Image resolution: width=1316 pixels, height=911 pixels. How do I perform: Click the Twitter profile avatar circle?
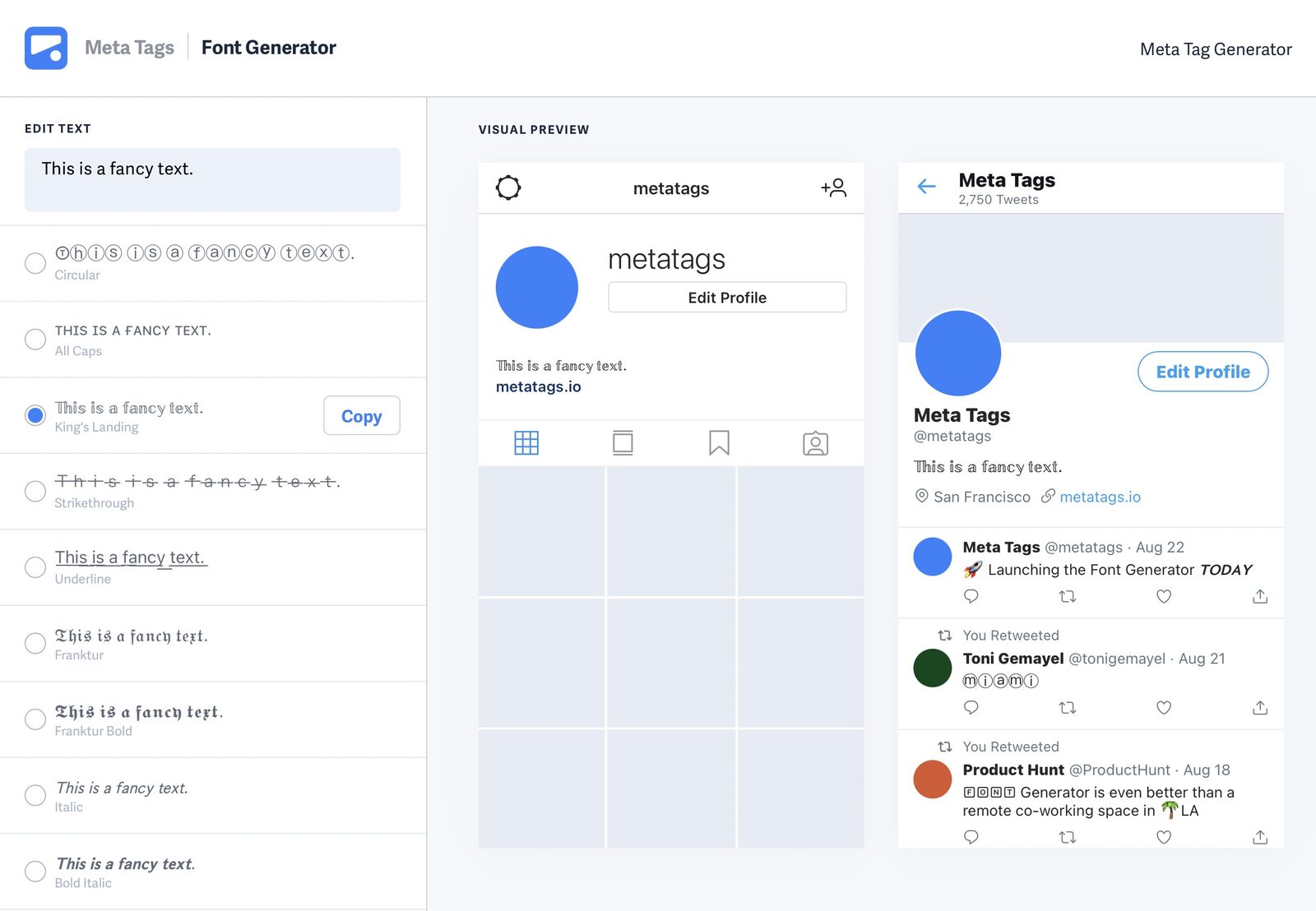coord(958,354)
